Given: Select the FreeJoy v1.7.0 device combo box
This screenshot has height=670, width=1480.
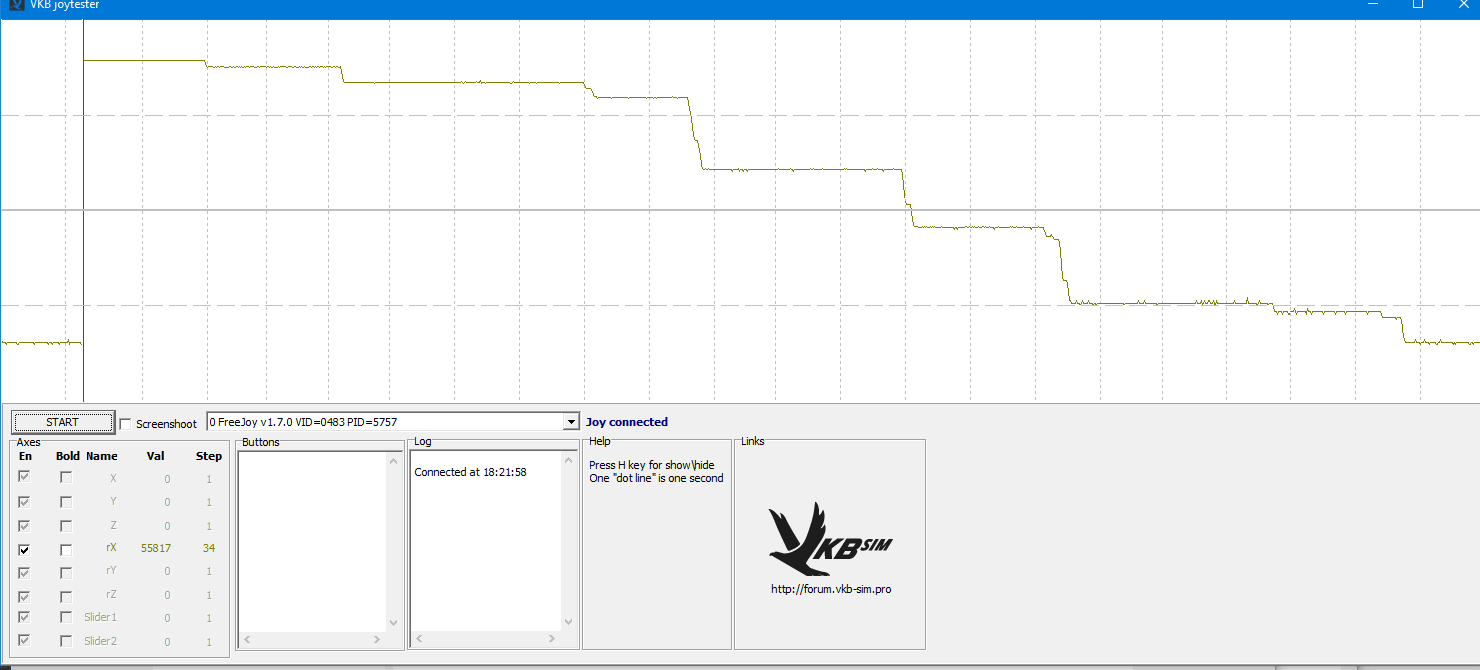Looking at the screenshot, I should (385, 422).
